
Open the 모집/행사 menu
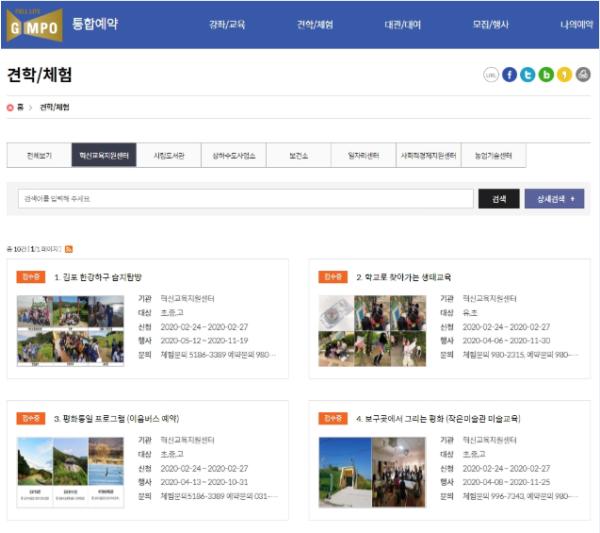point(489,24)
